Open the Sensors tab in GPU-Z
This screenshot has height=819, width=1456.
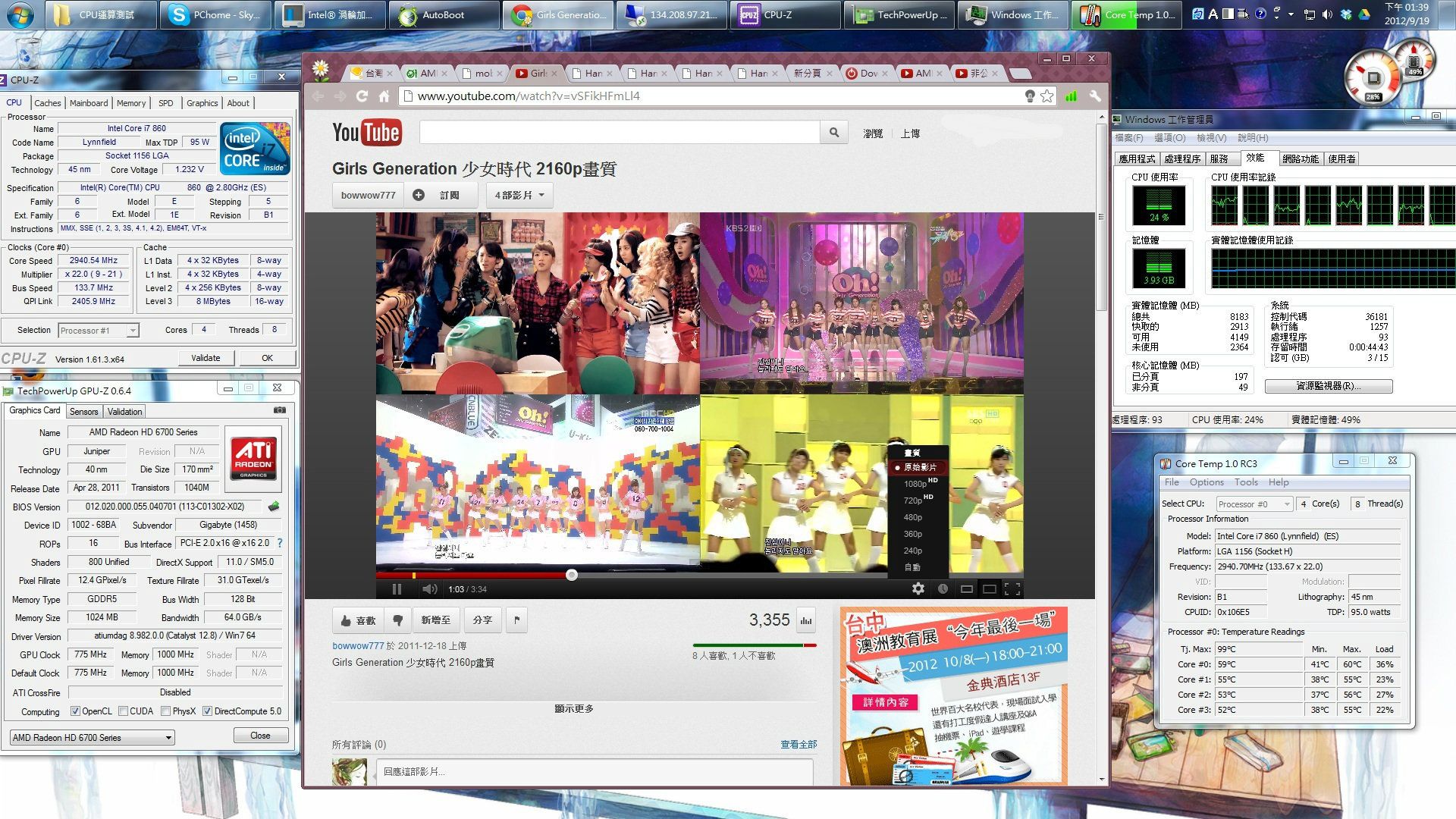[x=83, y=412]
